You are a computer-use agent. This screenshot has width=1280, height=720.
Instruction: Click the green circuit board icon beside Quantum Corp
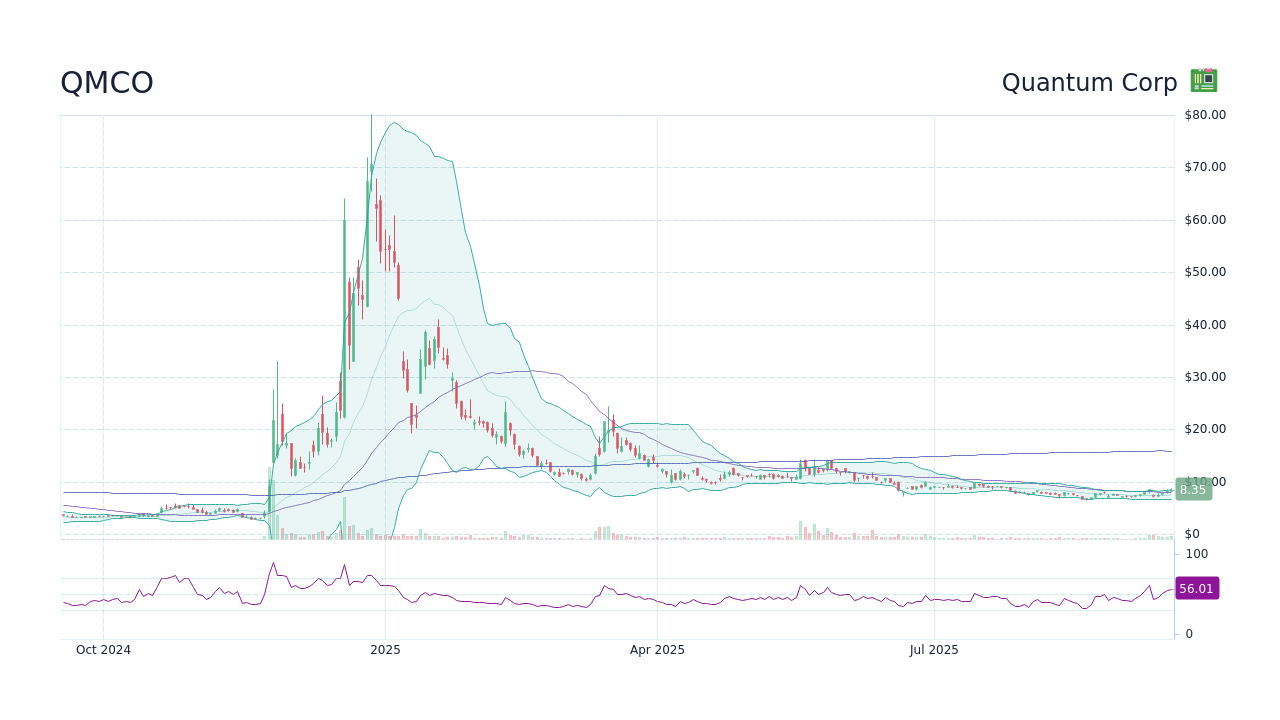click(1203, 79)
